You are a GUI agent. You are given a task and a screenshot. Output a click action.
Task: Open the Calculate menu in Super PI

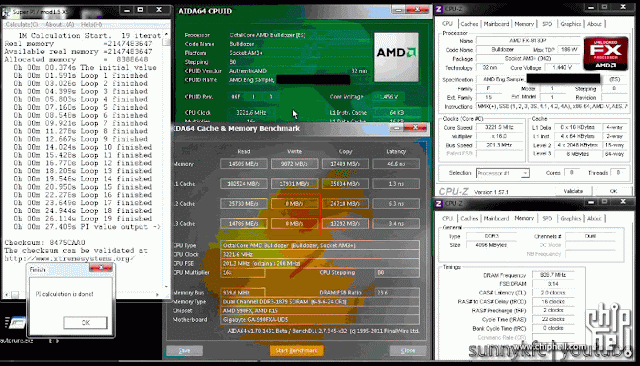click(x=22, y=24)
